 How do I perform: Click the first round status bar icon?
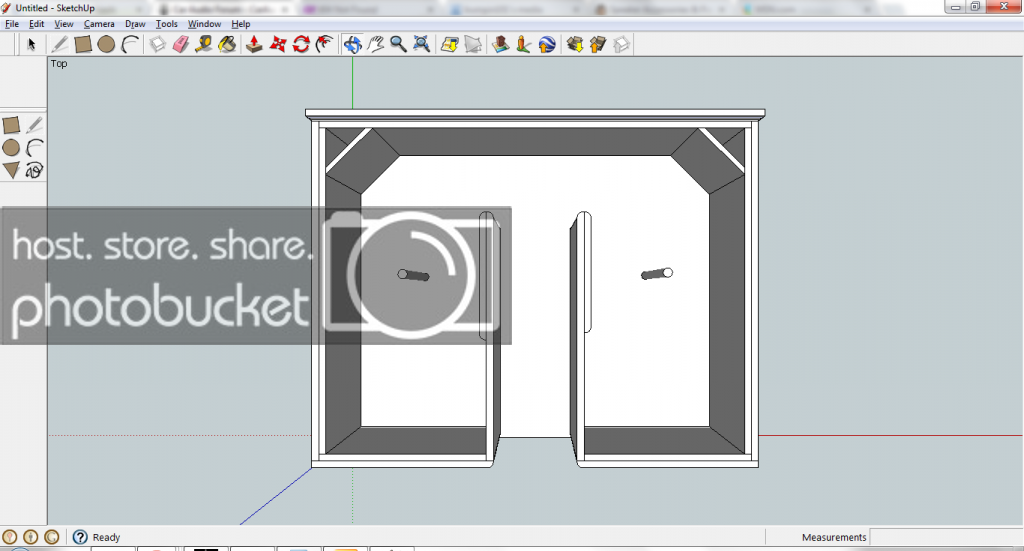tap(10, 537)
